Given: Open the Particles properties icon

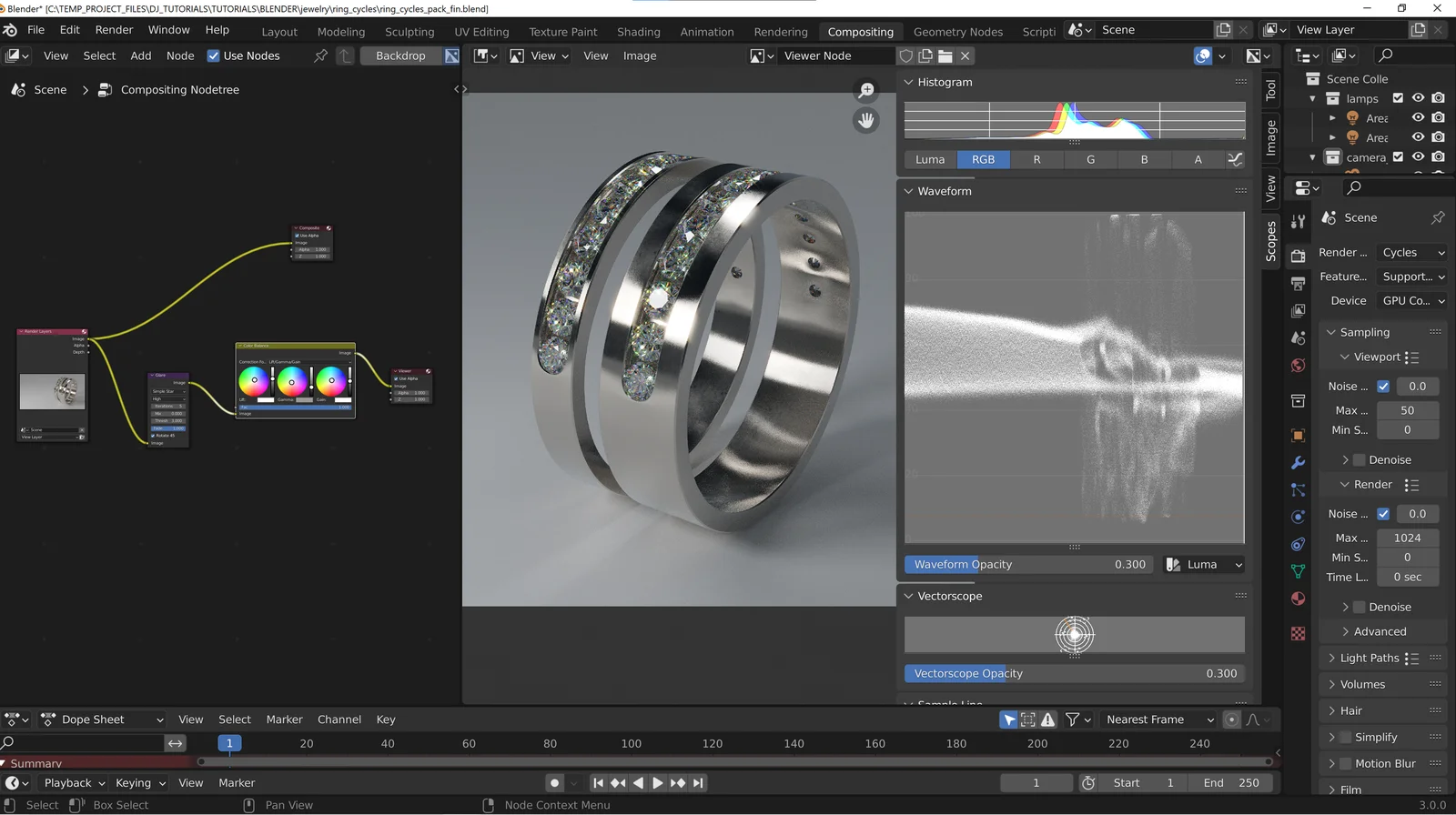Looking at the screenshot, I should [1299, 489].
